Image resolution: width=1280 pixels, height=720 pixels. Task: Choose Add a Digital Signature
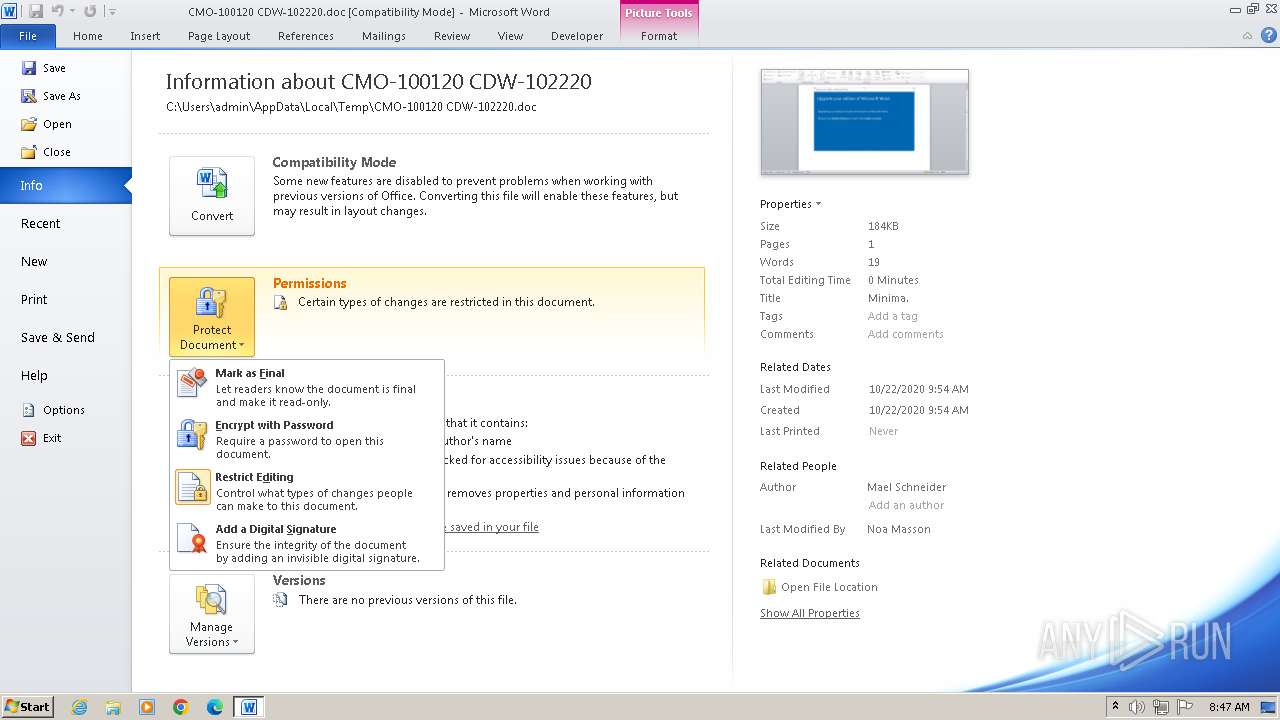308,543
